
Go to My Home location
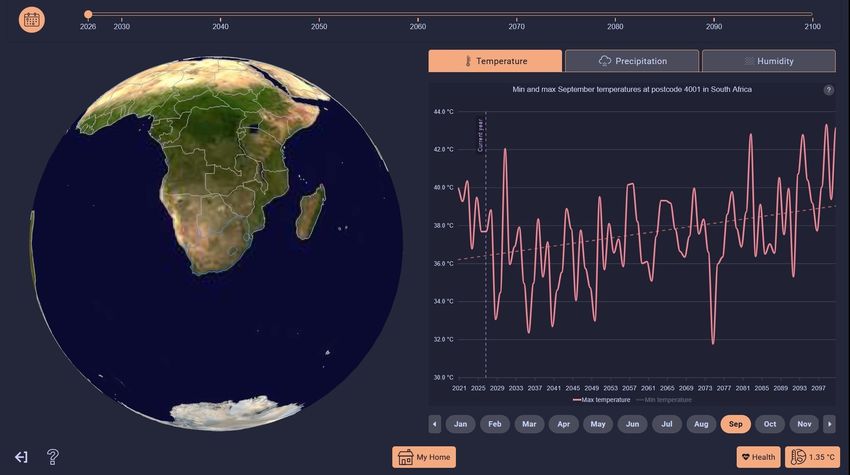[424, 457]
